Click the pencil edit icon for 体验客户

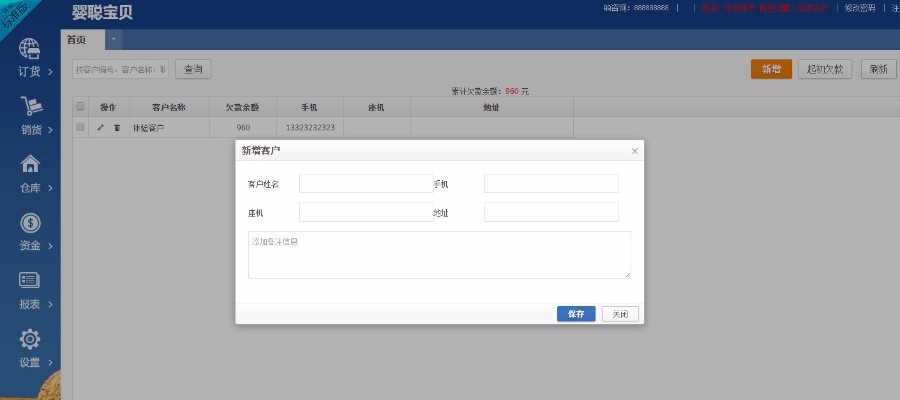100,127
